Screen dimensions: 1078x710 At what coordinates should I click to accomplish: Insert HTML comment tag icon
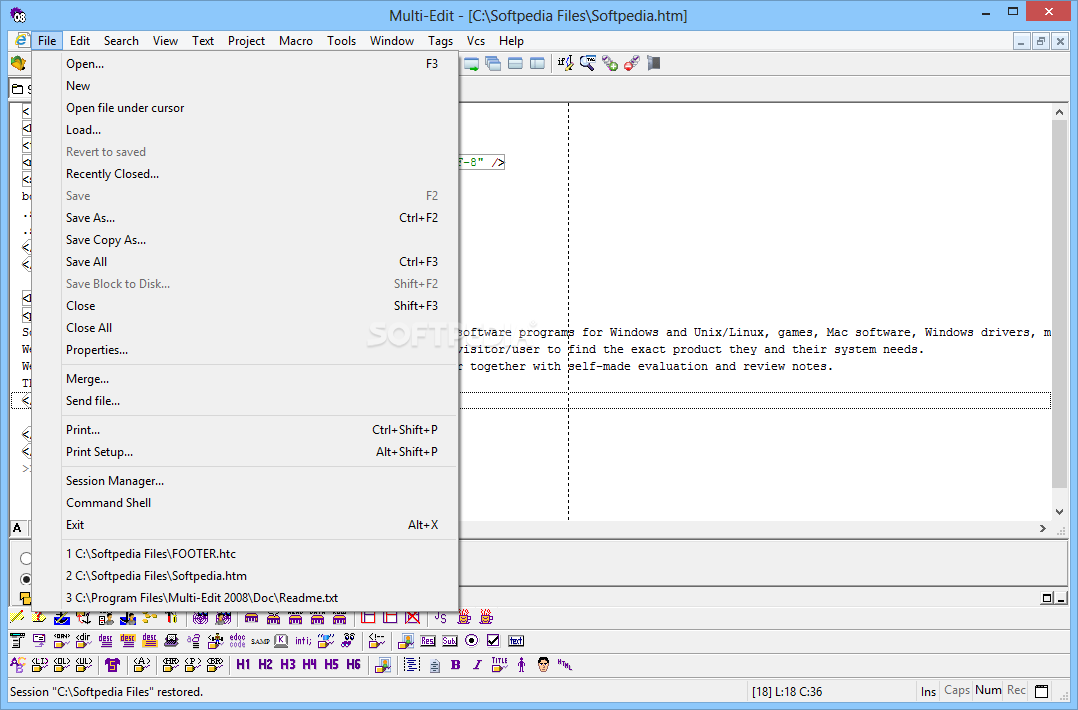click(376, 641)
